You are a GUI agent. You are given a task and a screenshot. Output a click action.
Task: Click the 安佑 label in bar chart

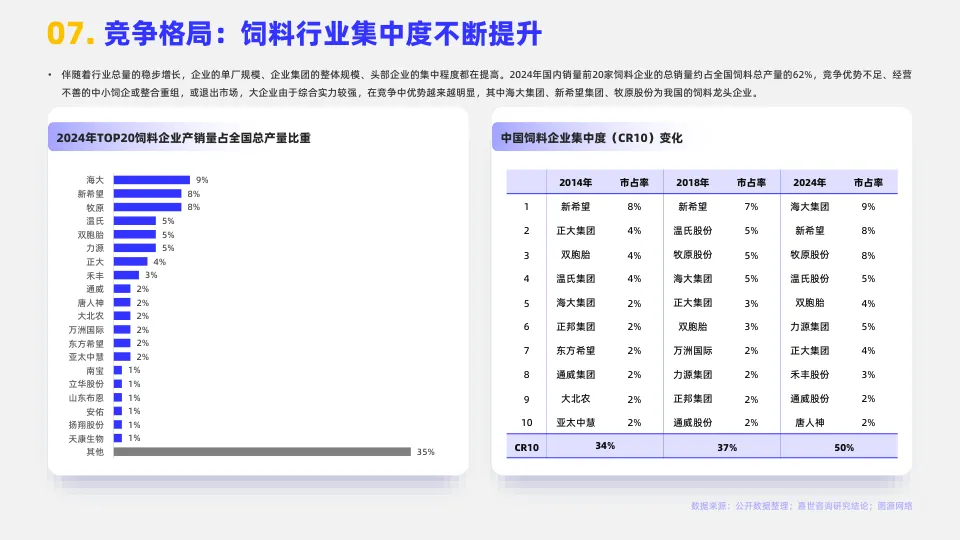pos(95,411)
